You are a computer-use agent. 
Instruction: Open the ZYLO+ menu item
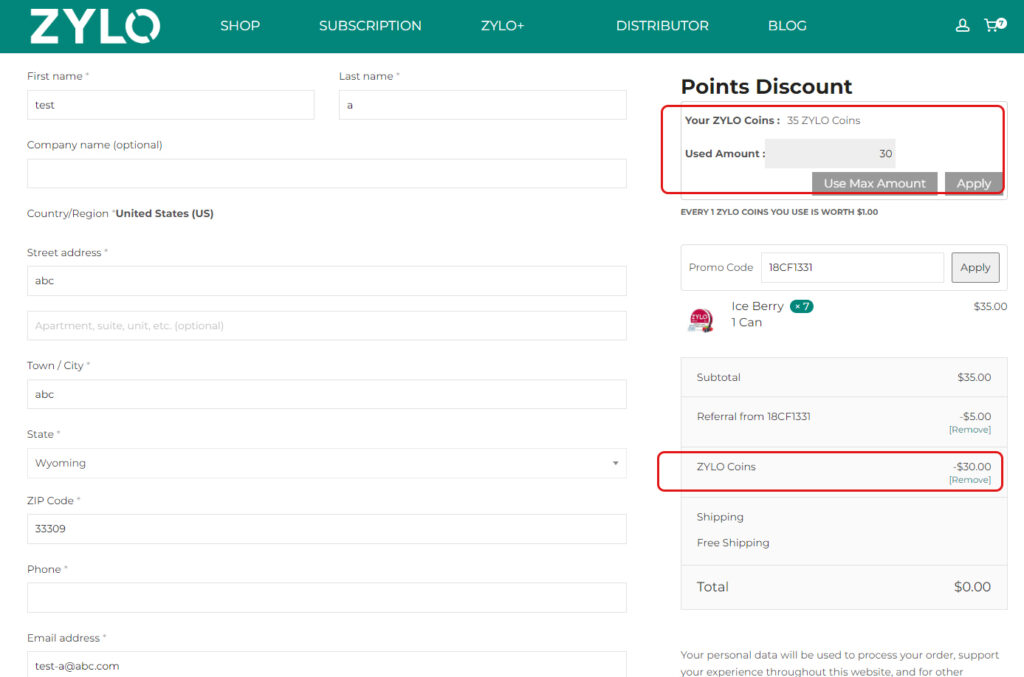point(502,26)
